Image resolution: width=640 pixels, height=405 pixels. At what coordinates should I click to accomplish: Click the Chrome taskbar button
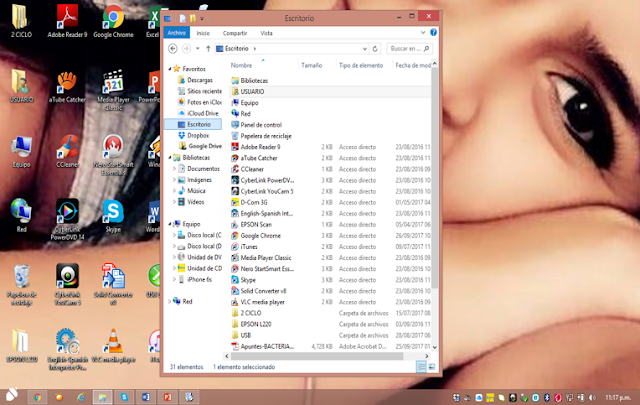coord(37,397)
